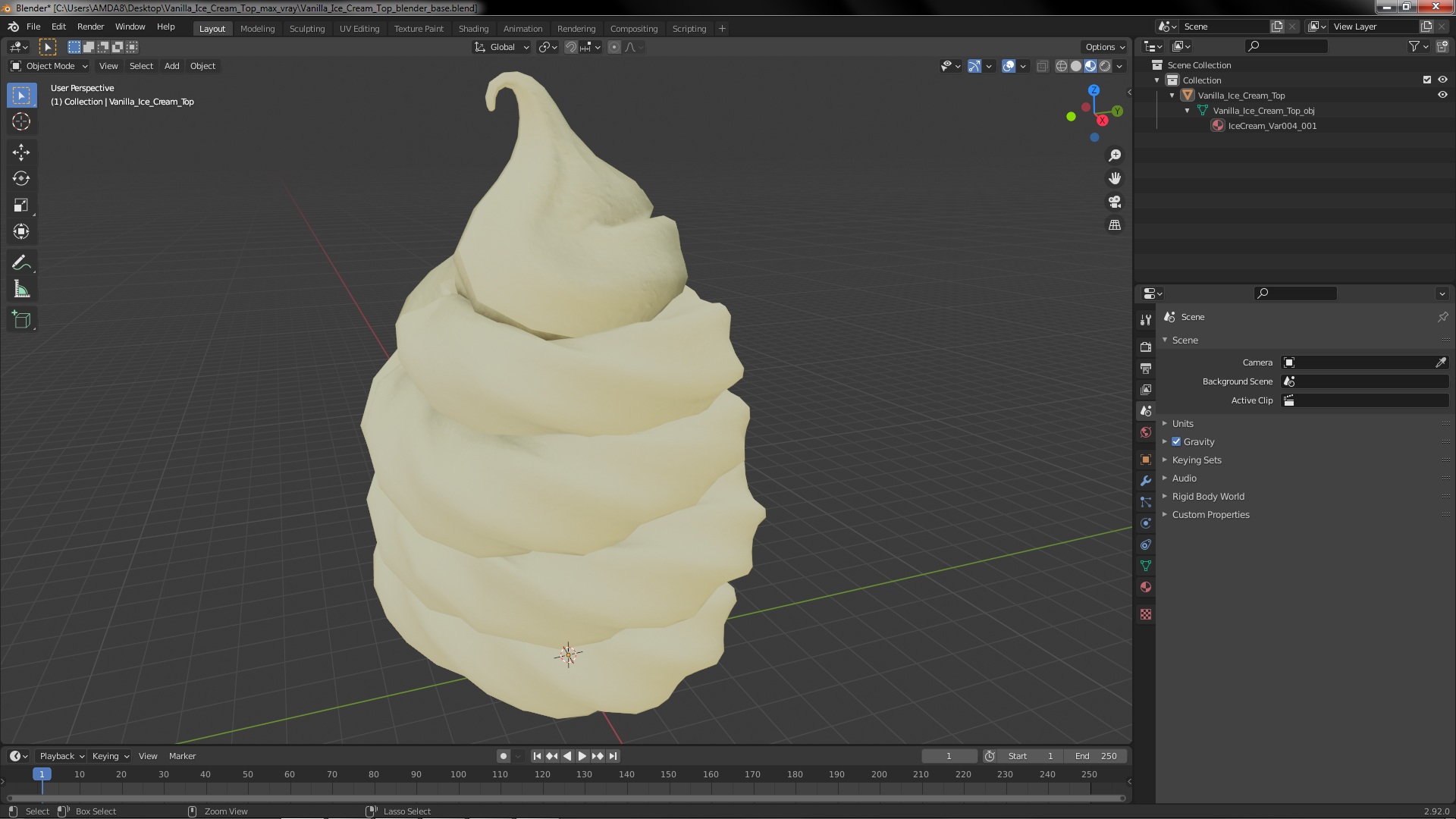Switch to the Sculpting workspace tab
The image size is (1456, 819).
pyautogui.click(x=307, y=29)
